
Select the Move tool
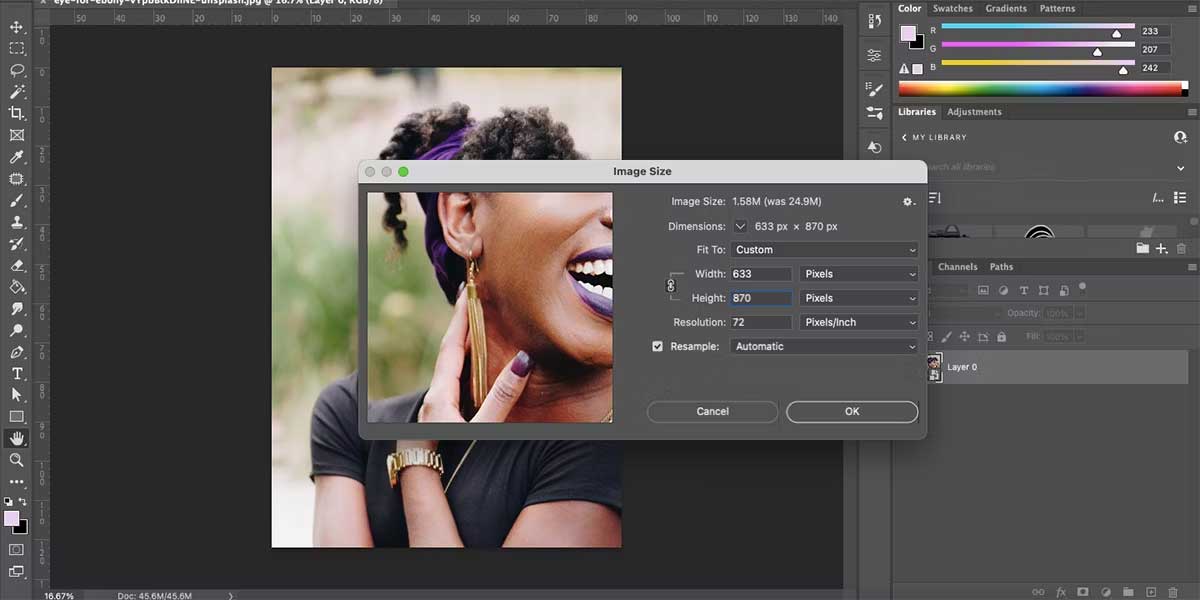pyautogui.click(x=17, y=26)
